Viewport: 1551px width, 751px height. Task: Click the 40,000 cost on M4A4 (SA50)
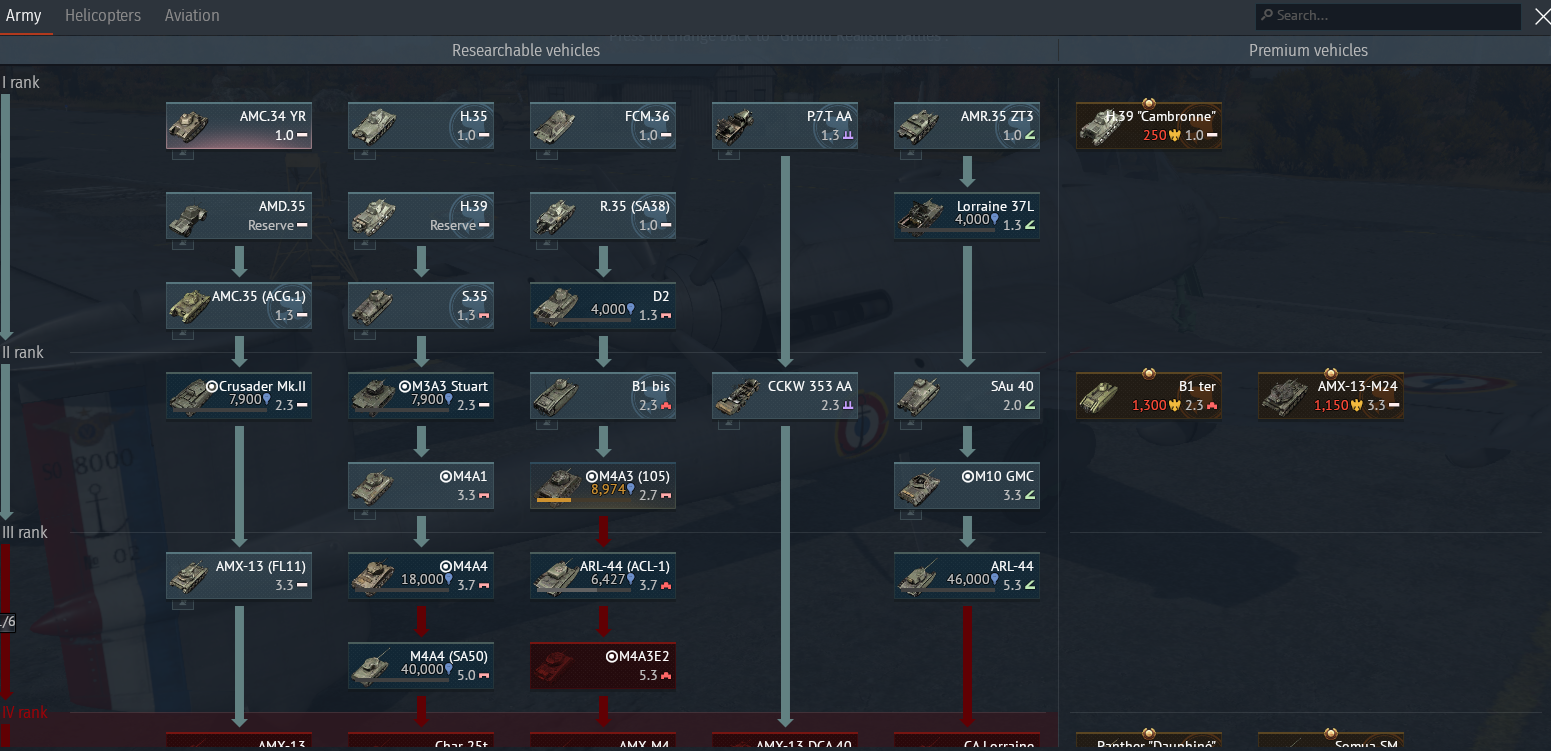click(x=422, y=669)
